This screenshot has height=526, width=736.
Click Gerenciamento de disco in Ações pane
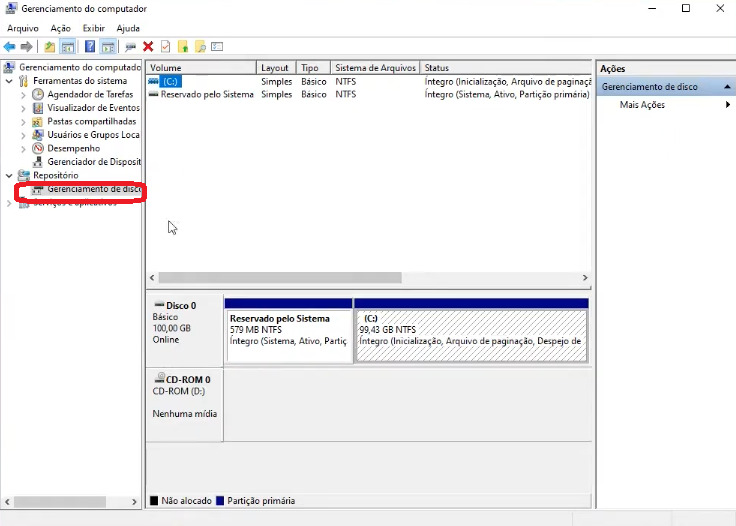(x=650, y=87)
